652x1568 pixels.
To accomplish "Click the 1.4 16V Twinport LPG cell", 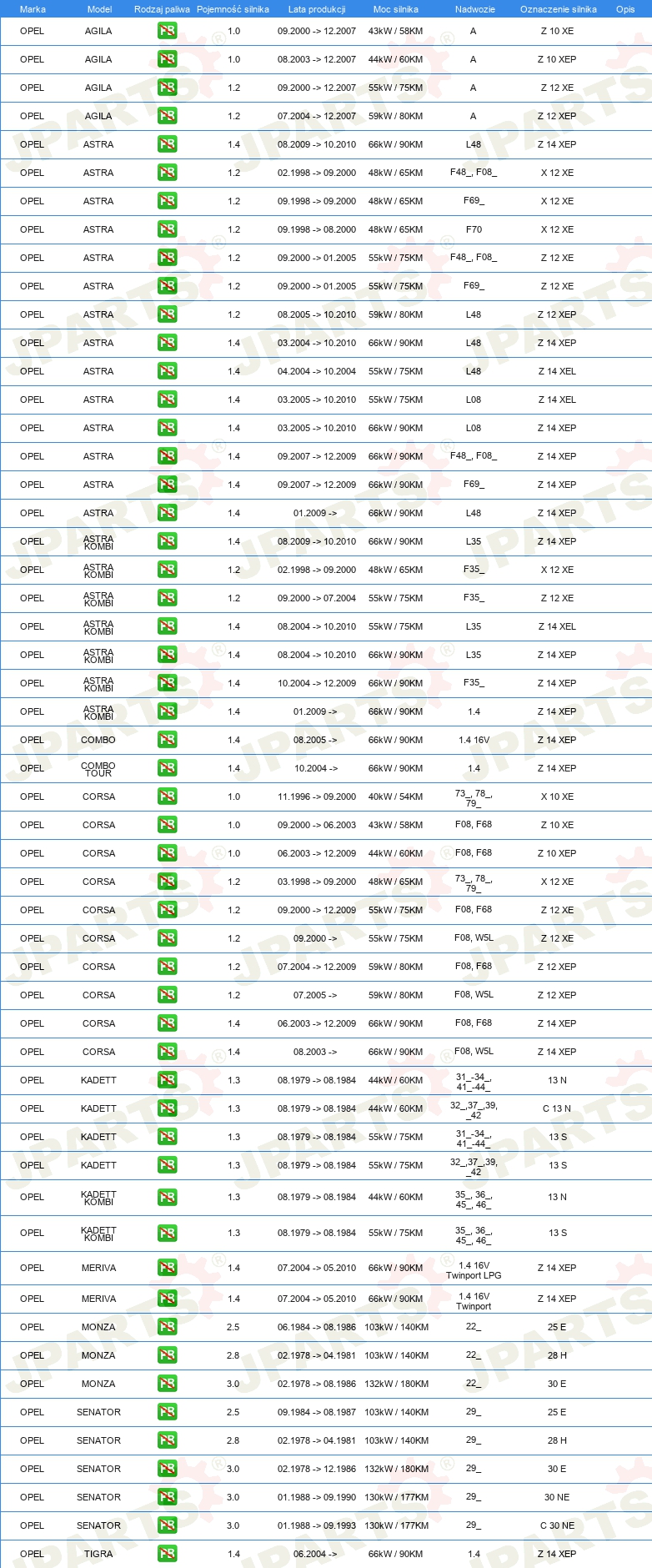I will click(474, 1270).
